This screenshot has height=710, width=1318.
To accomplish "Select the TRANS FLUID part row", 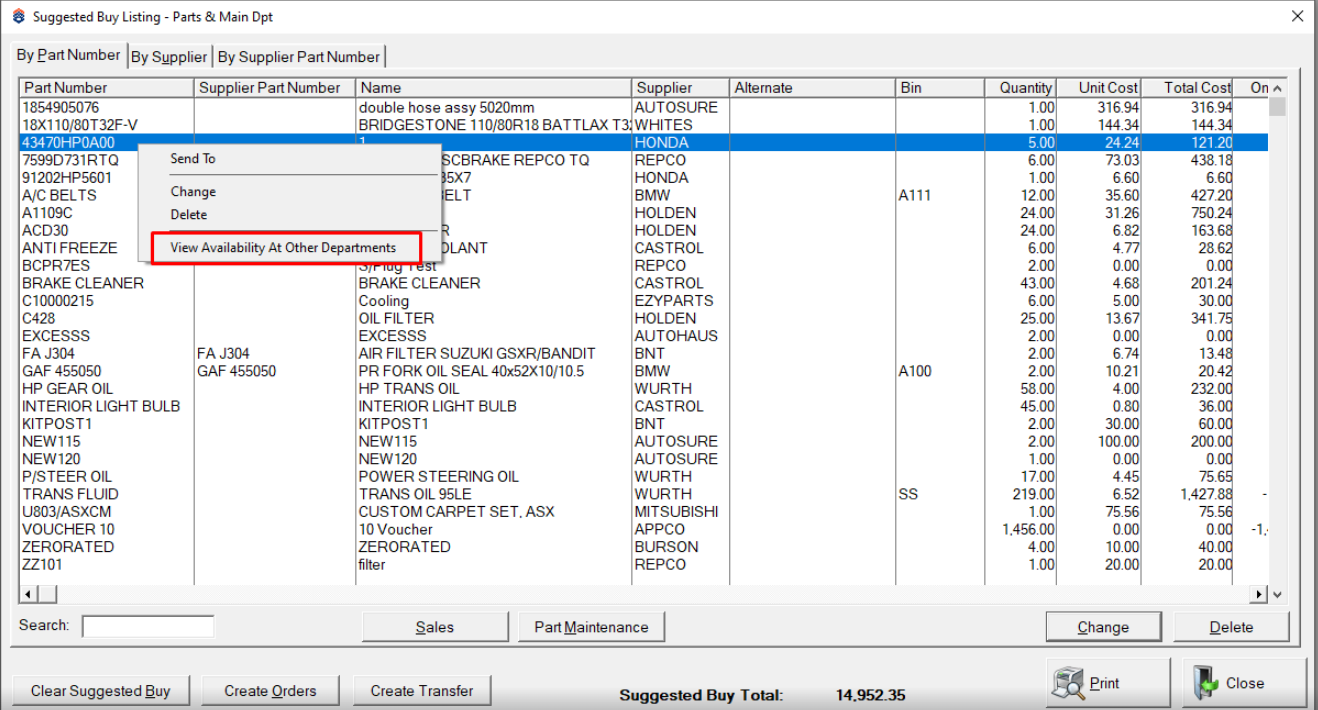I will click(x=70, y=494).
